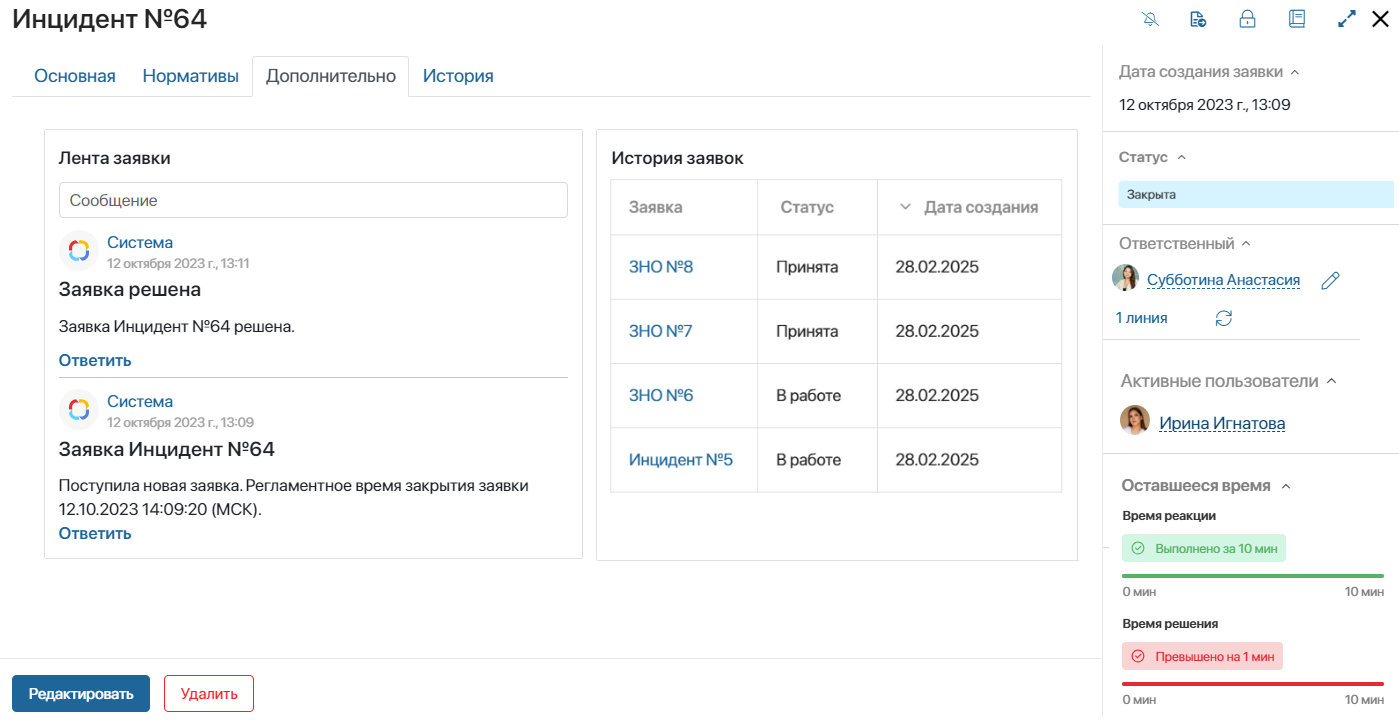Click Система avatar on the 13:11 message
The height and width of the screenshot is (721, 1399).
tap(79, 251)
